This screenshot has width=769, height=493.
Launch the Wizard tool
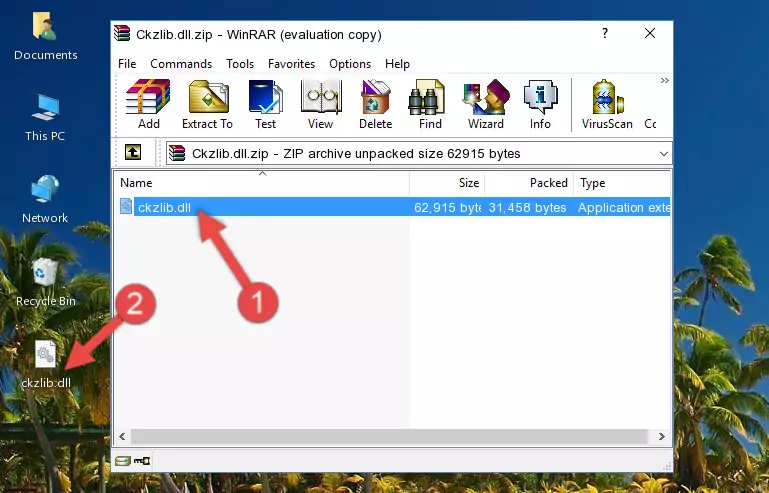click(x=486, y=104)
